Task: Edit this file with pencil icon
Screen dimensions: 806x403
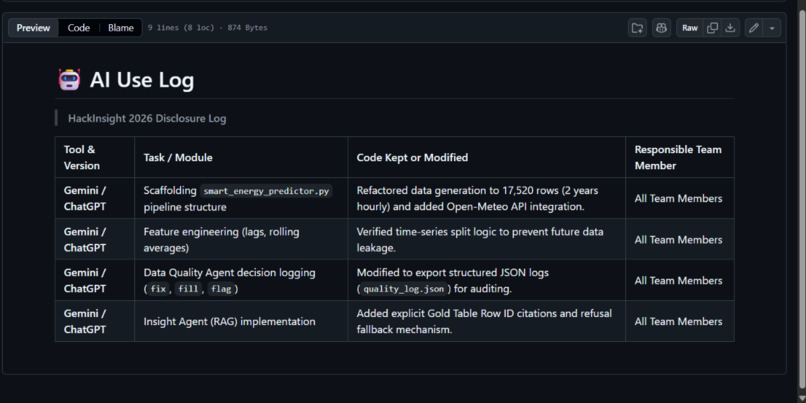Action: [x=754, y=28]
